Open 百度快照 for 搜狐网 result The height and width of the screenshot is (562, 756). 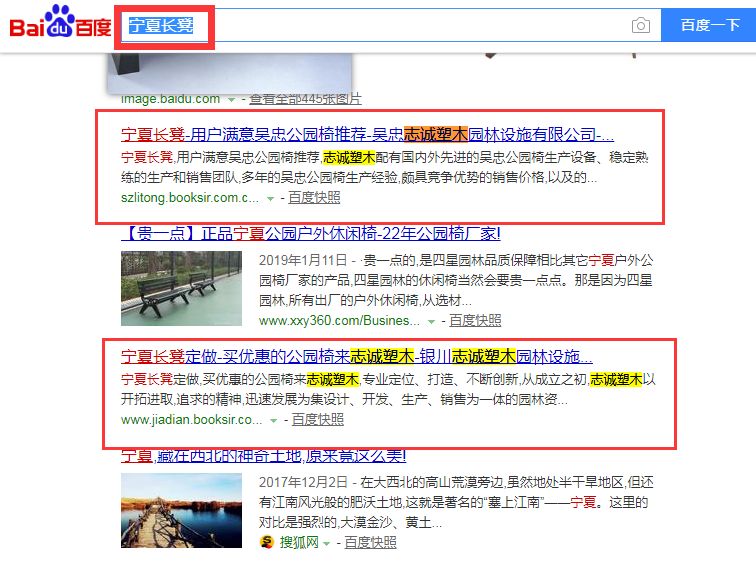tap(370, 543)
